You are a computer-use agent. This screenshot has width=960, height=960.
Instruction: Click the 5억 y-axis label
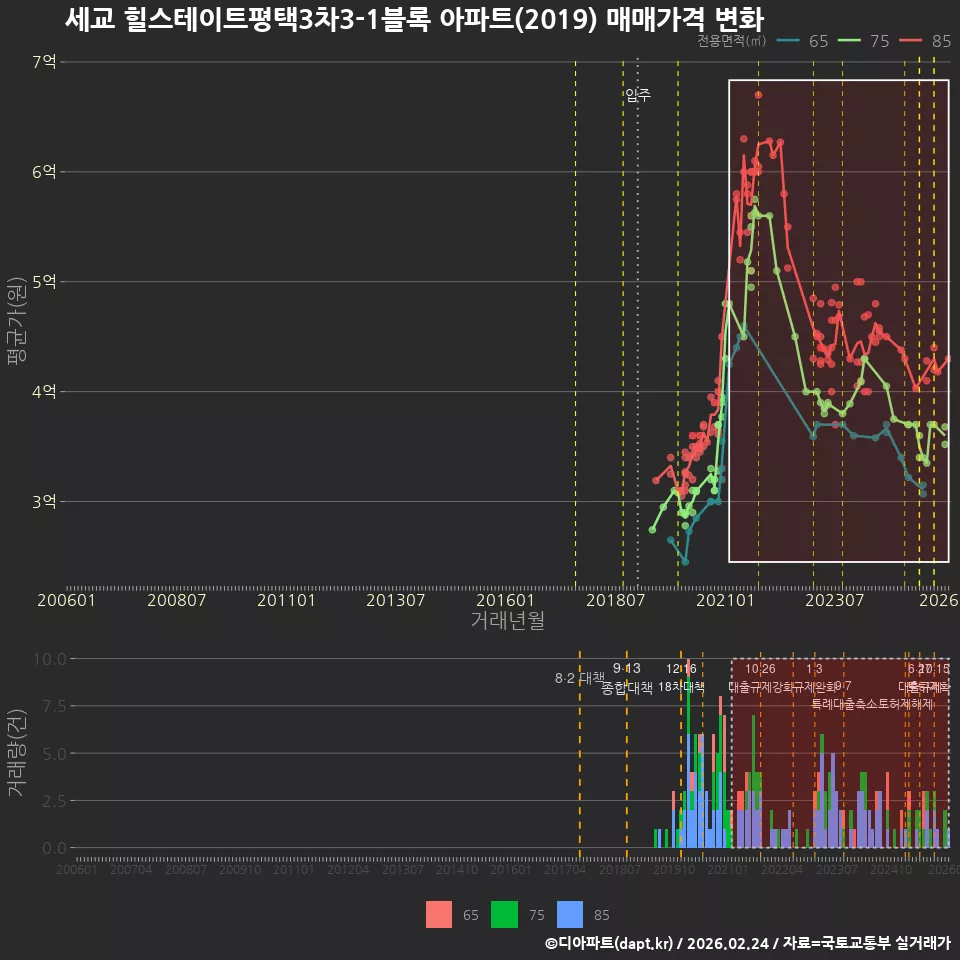[x=44, y=282]
